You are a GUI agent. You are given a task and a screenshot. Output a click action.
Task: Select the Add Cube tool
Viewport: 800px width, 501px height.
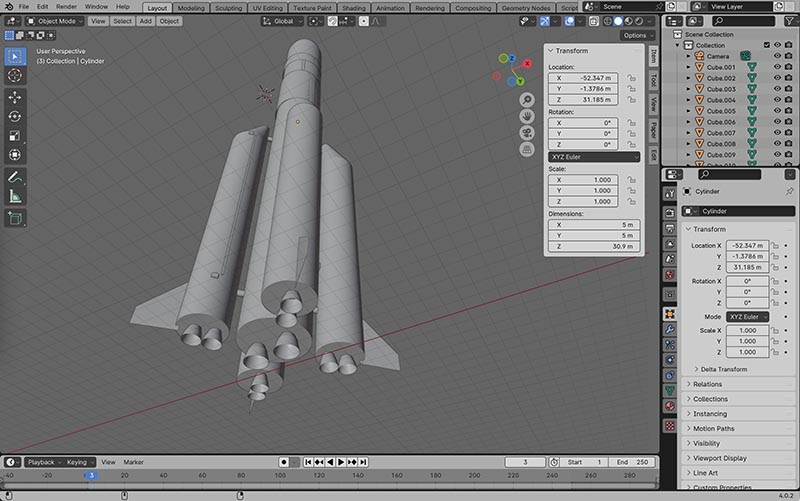tap(15, 218)
